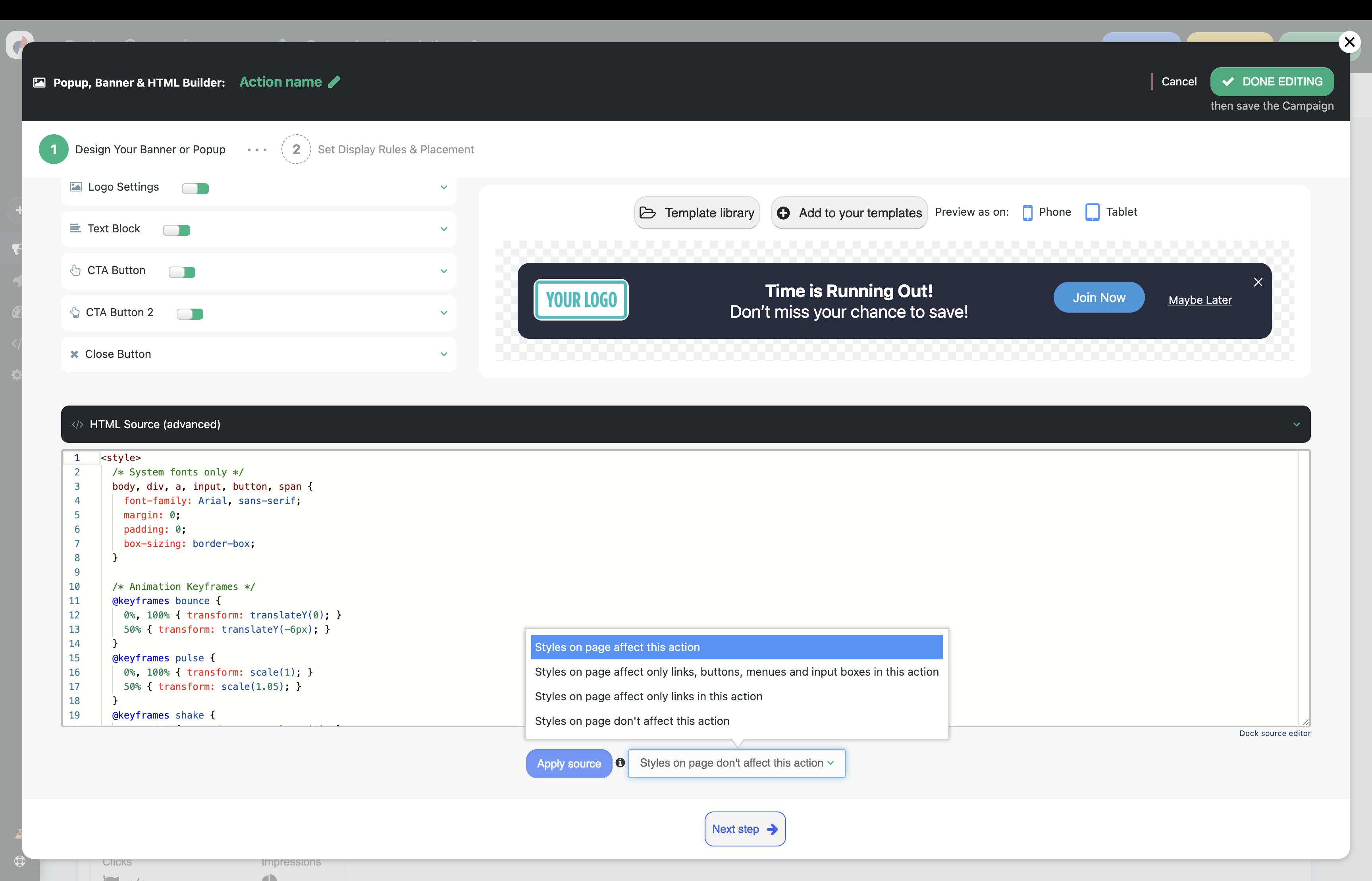
Task: Click the code editor resize handle corner
Action: pos(1305,722)
